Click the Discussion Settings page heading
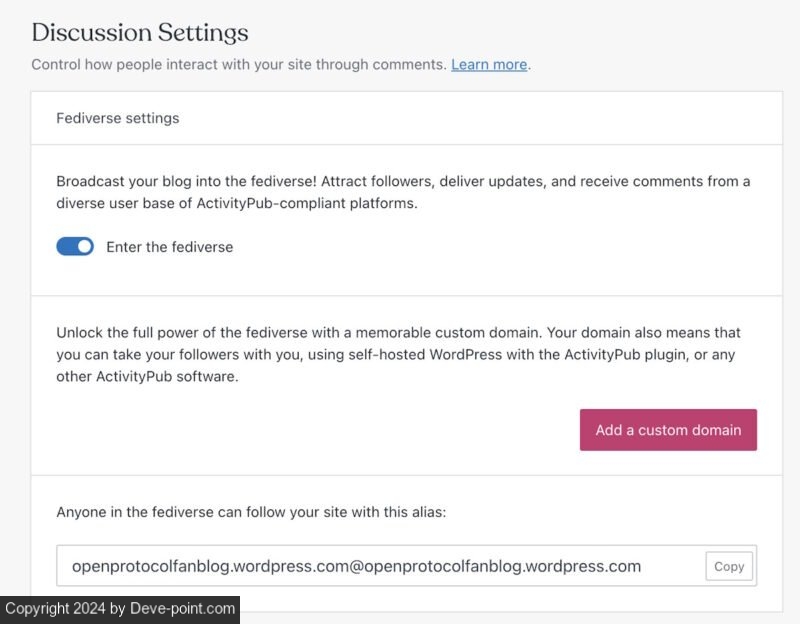 coord(140,32)
